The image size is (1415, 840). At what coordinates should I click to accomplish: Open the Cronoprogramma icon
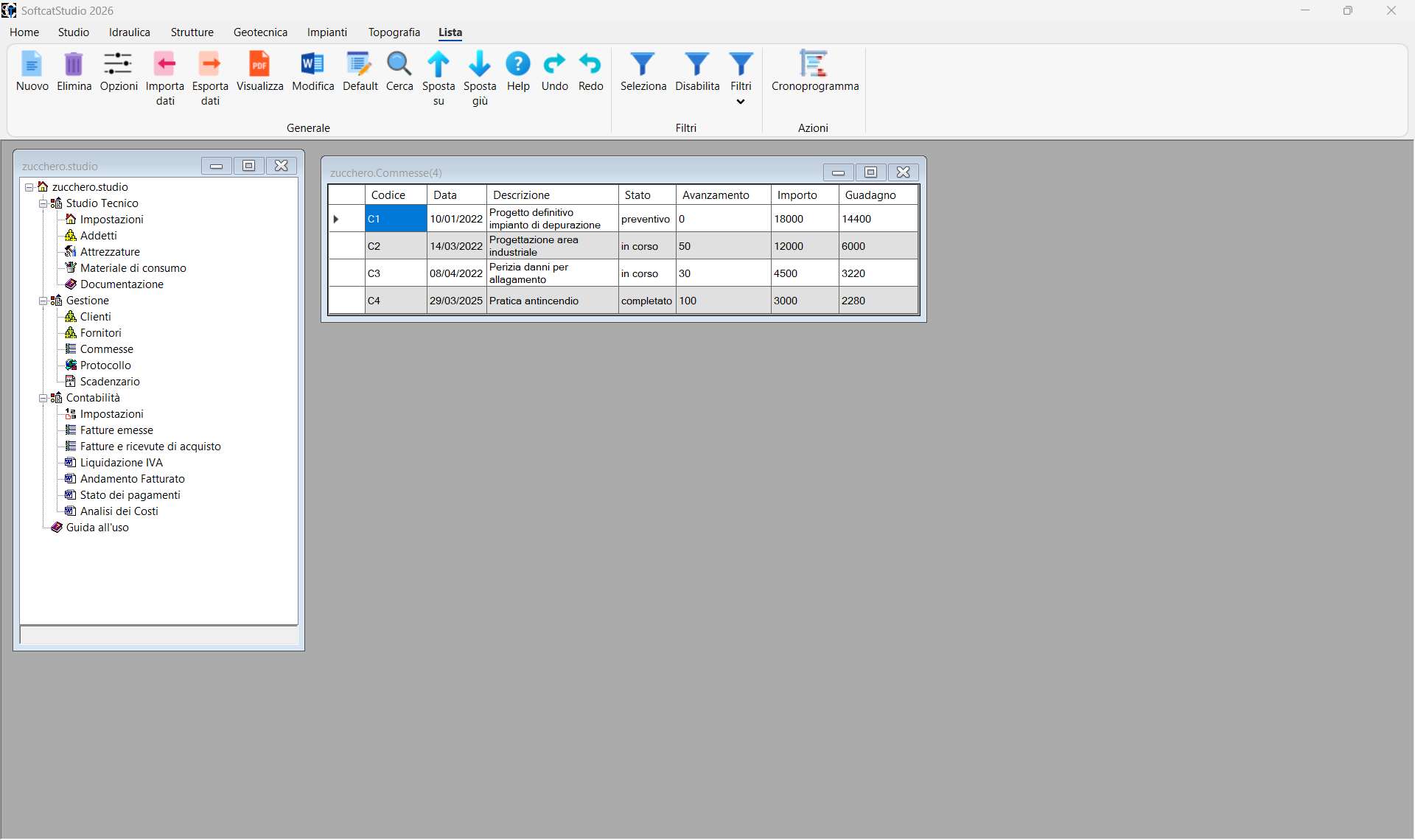click(814, 64)
